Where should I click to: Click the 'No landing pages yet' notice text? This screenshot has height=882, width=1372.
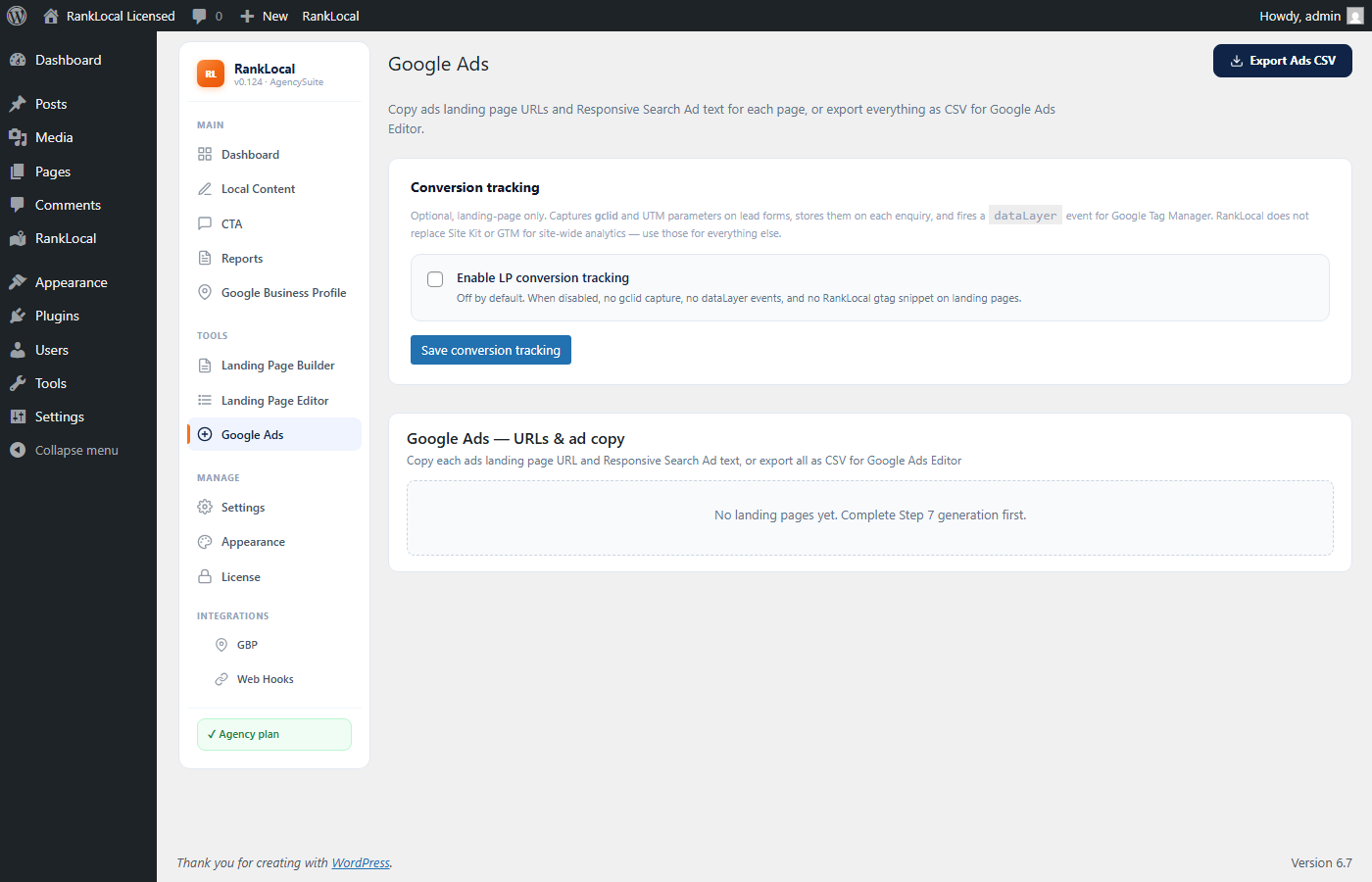click(x=870, y=515)
